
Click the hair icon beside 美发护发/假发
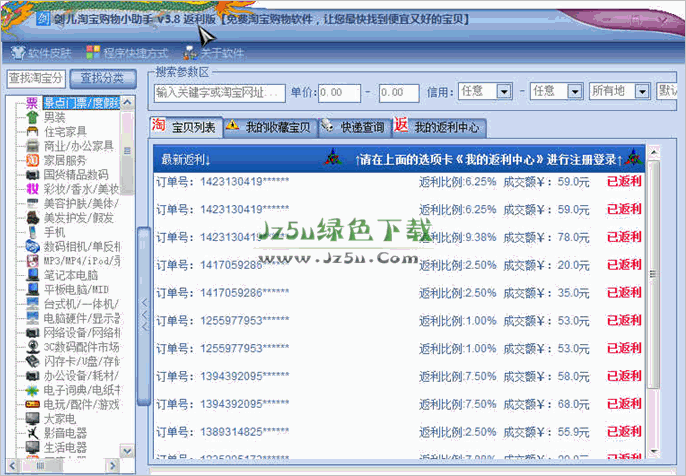click(32, 217)
